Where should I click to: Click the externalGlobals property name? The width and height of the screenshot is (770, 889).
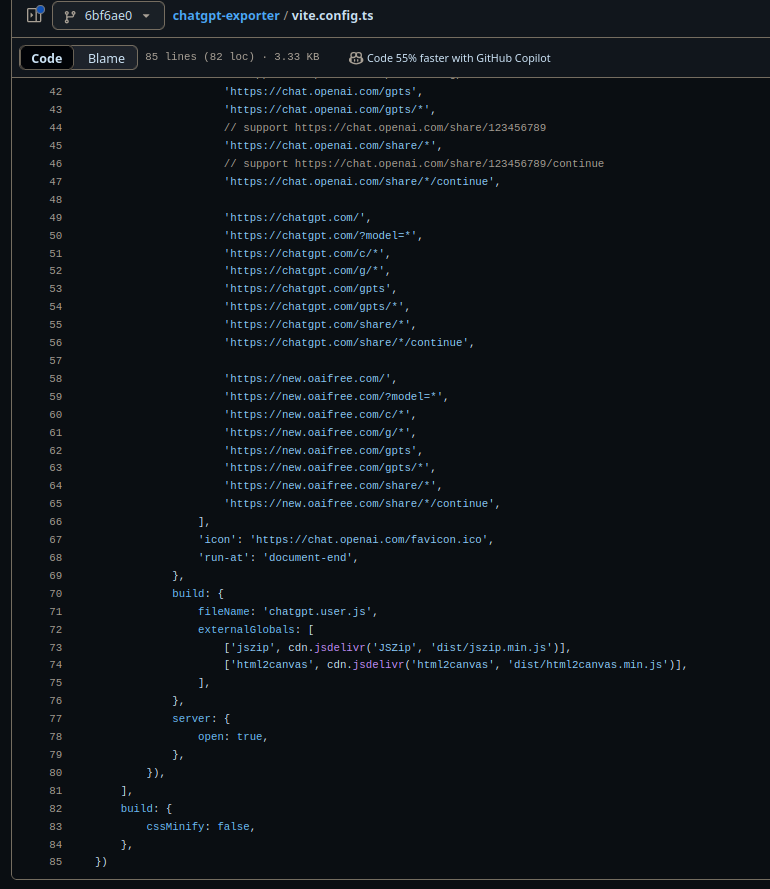click(246, 629)
